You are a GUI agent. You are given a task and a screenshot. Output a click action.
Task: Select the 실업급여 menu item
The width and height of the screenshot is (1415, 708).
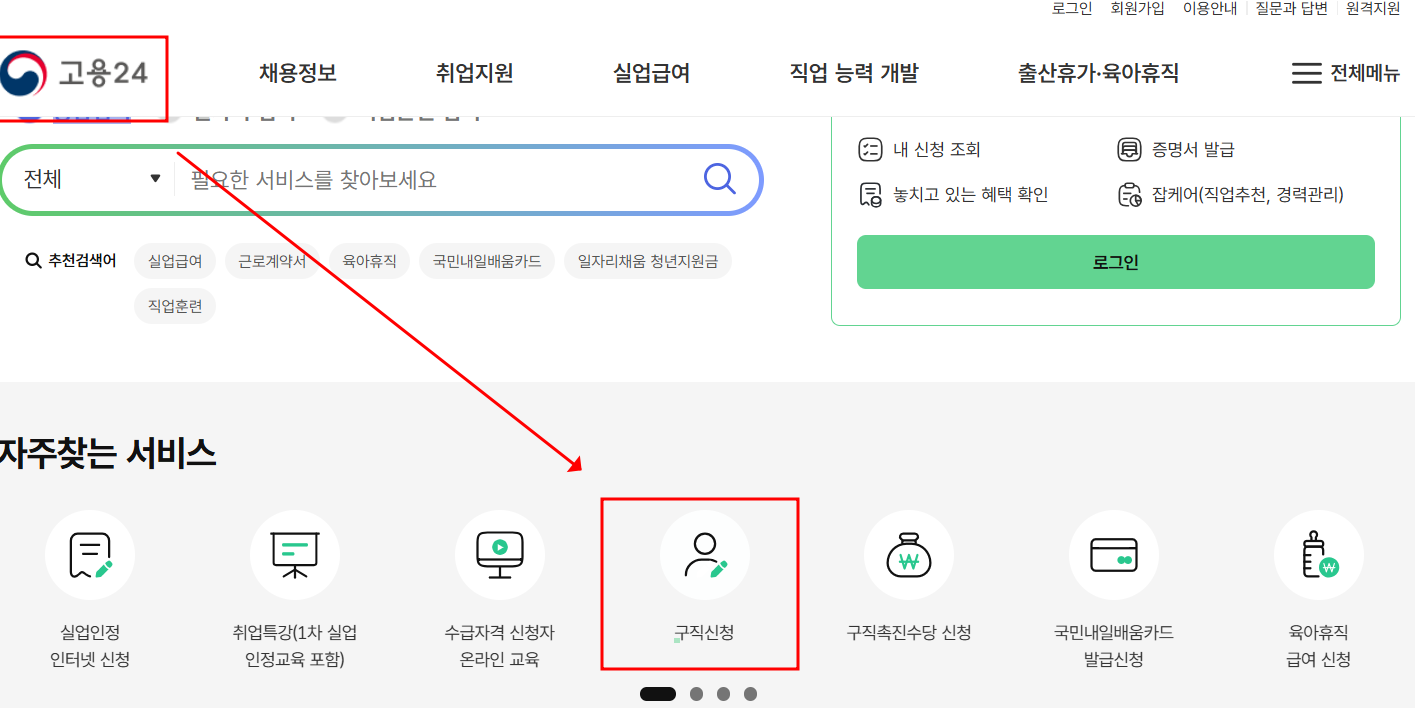coord(650,72)
